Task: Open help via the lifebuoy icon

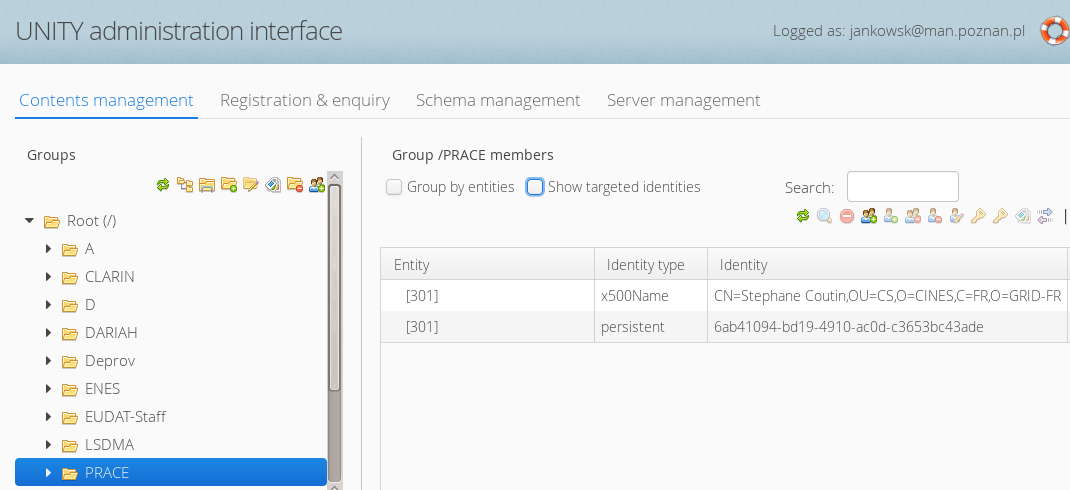Action: click(1054, 31)
